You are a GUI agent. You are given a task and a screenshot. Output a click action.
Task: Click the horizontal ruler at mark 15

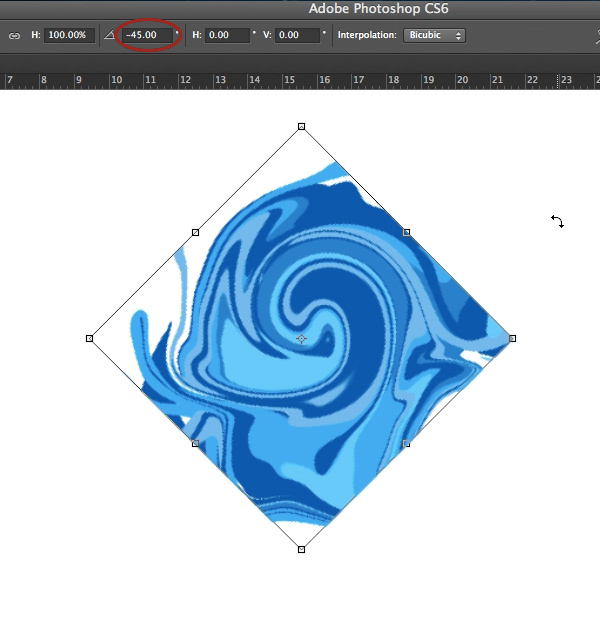coord(290,80)
